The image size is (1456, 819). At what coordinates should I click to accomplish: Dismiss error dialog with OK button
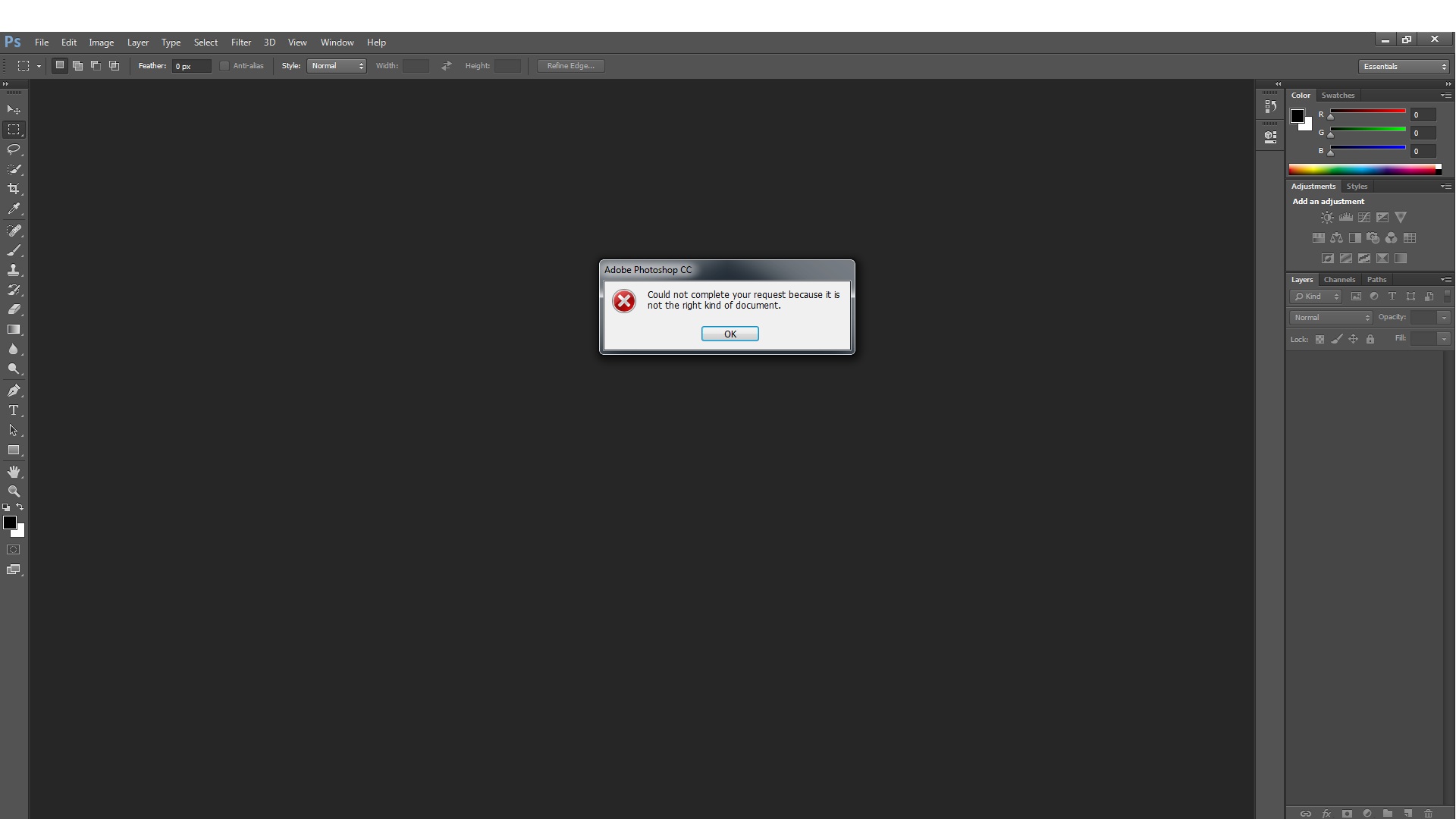pos(730,334)
